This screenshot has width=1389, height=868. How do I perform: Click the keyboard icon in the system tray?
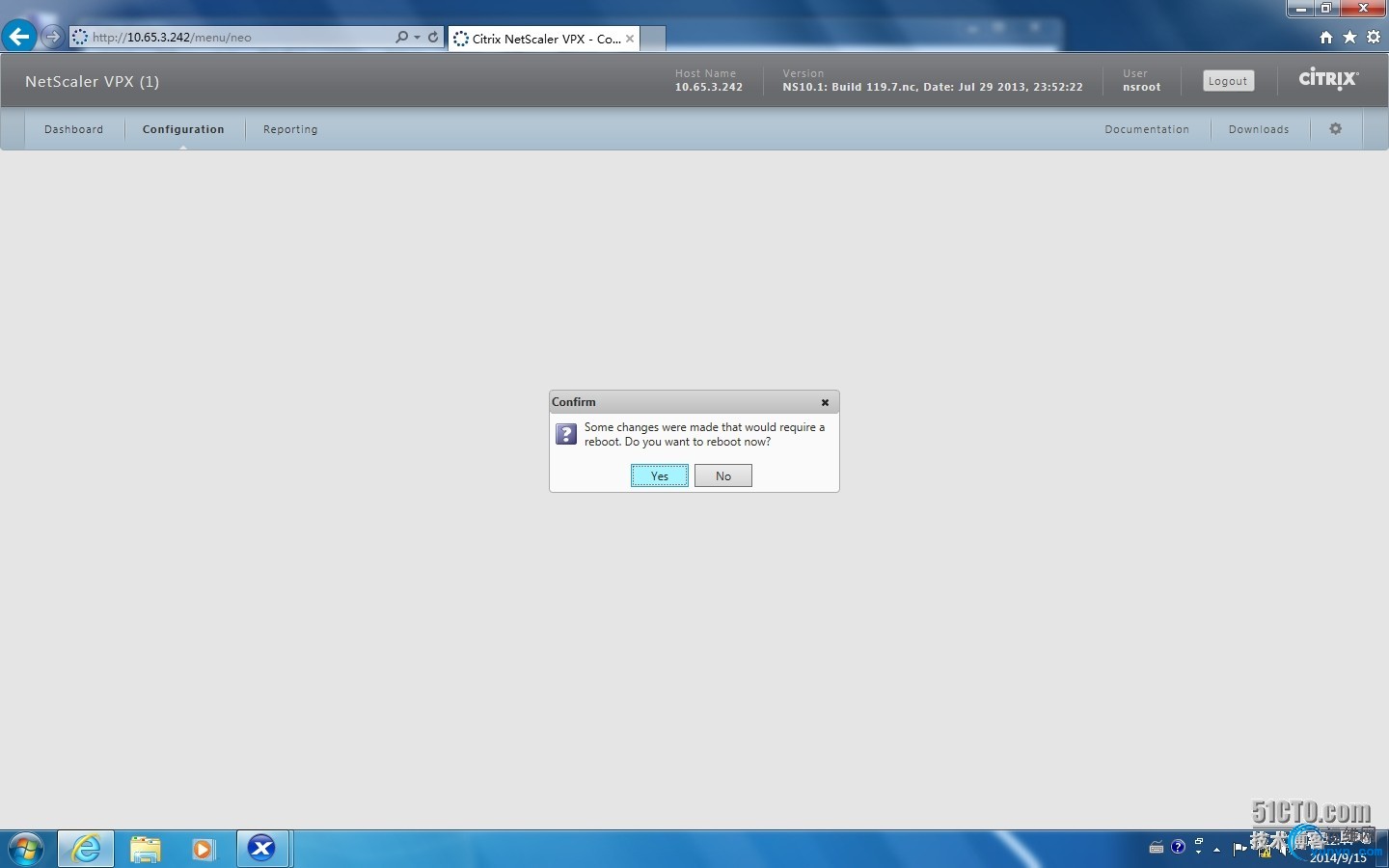[1157, 848]
